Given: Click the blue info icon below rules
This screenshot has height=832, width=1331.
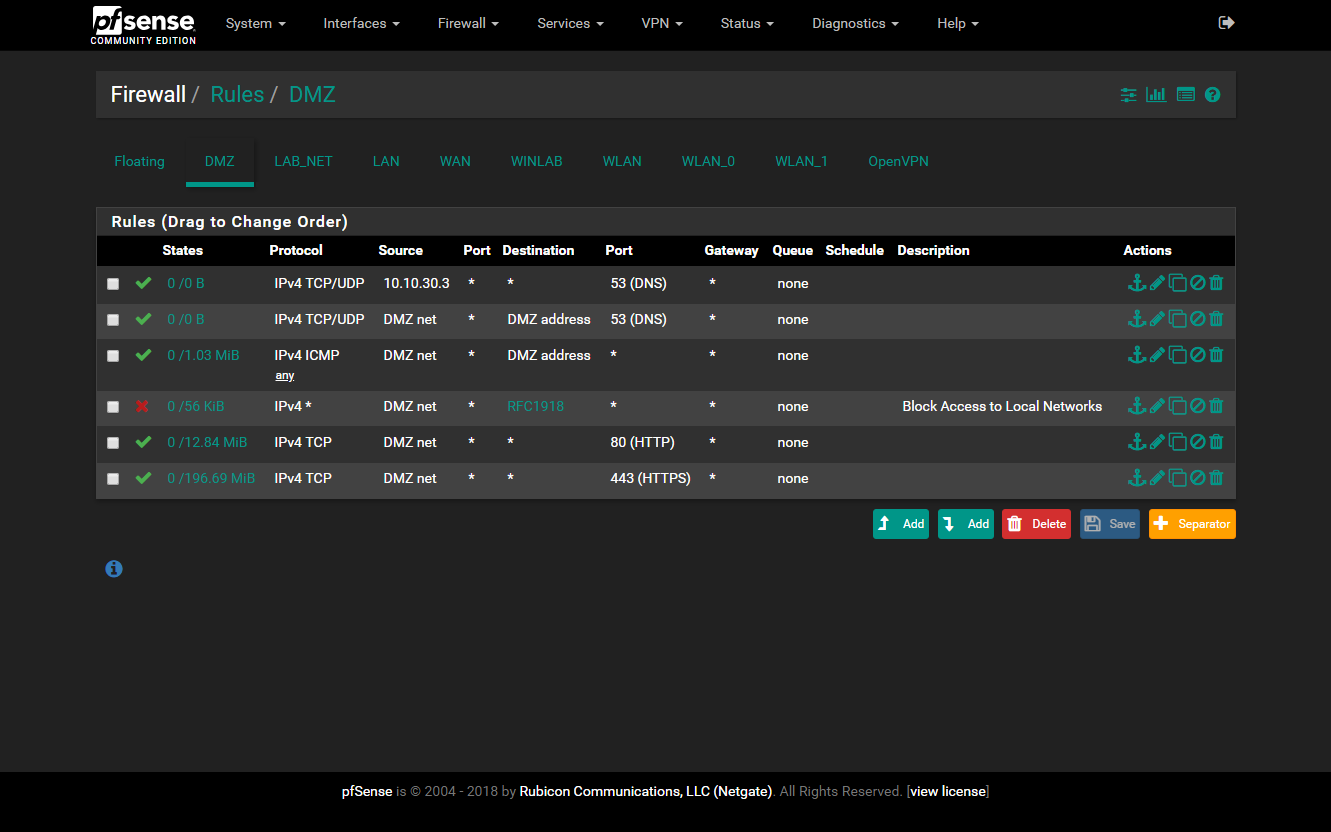Looking at the screenshot, I should coord(114,569).
